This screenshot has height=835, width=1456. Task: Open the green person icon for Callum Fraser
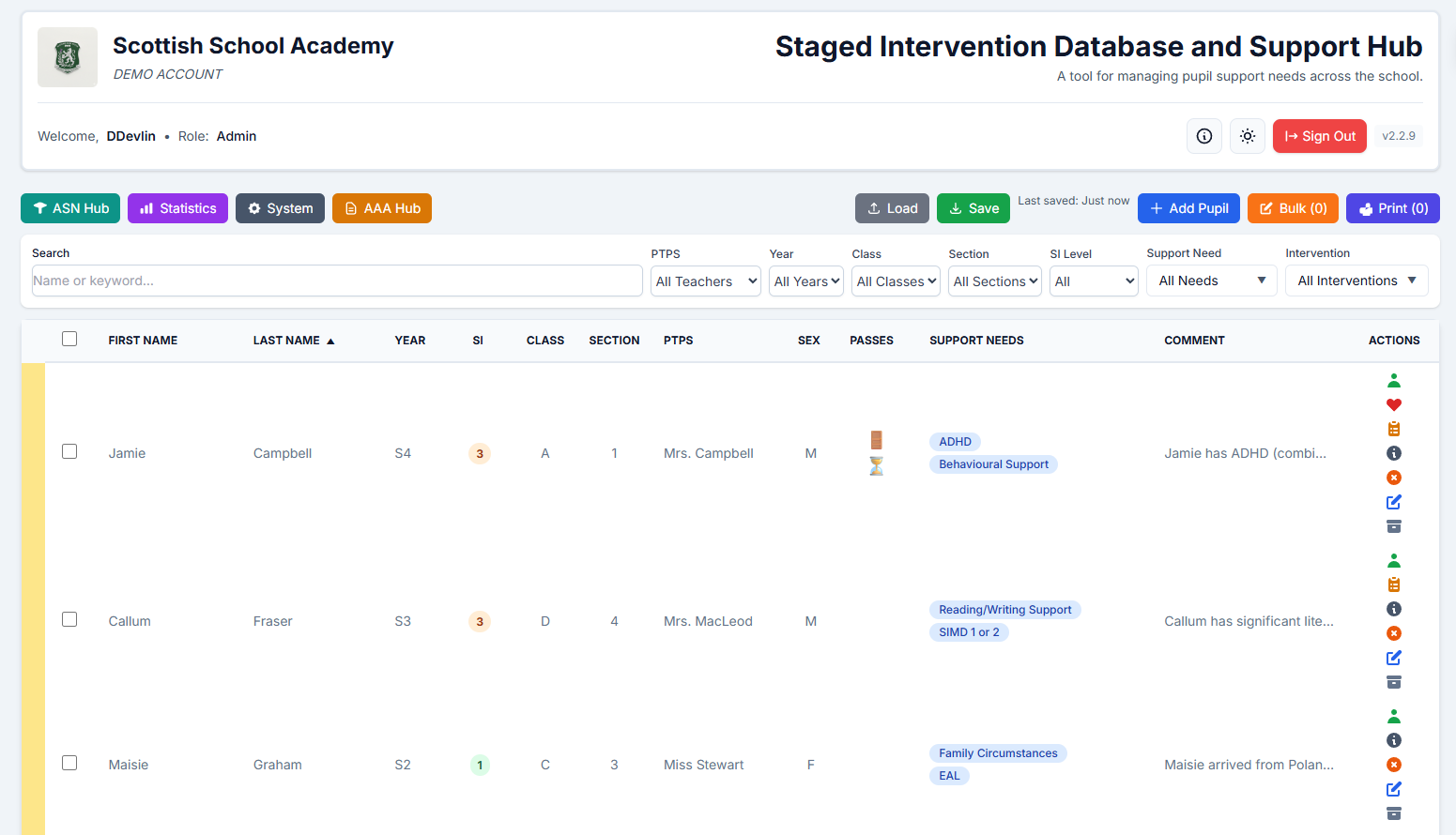(x=1393, y=561)
